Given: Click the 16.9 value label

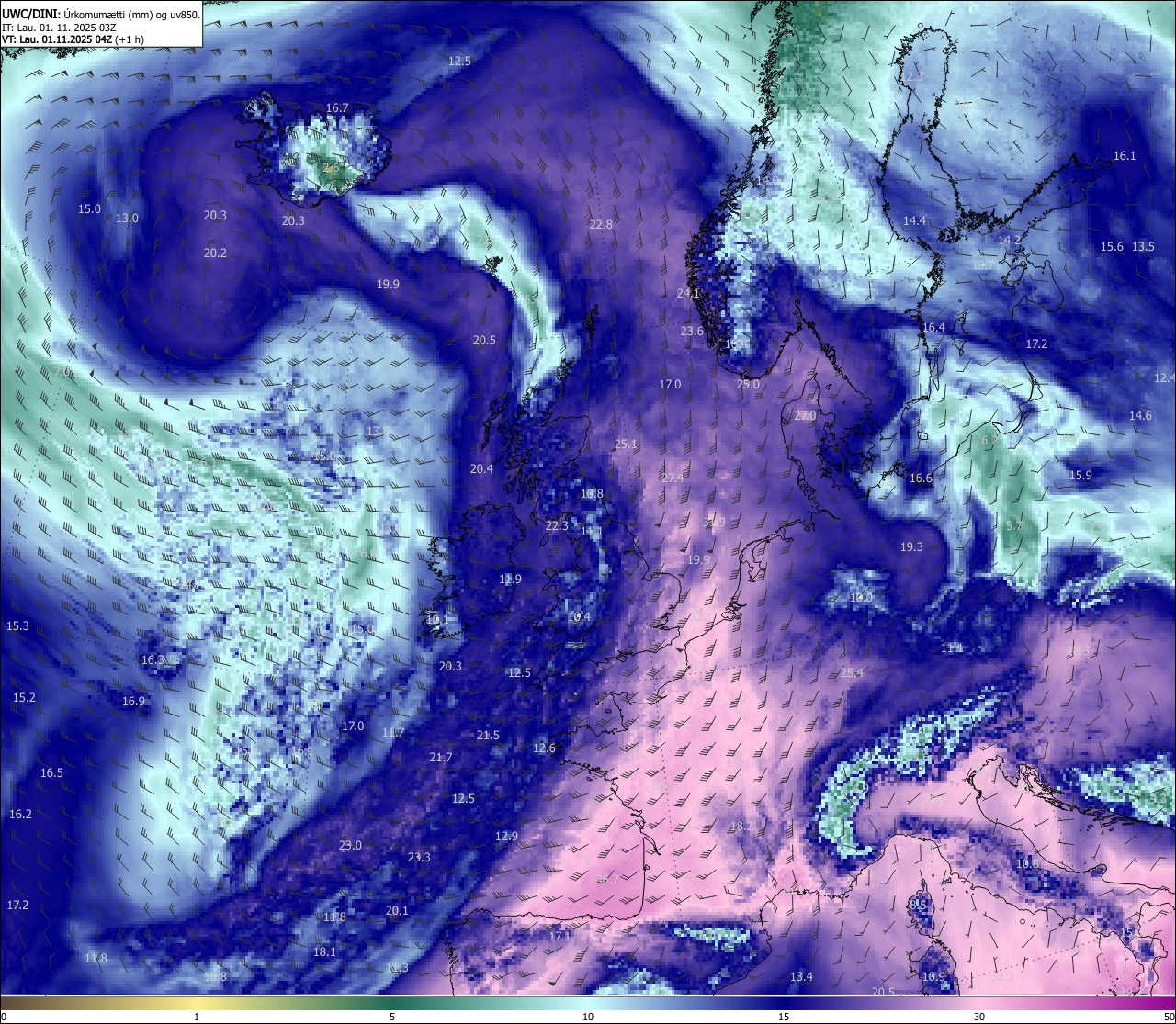Looking at the screenshot, I should tap(133, 702).
